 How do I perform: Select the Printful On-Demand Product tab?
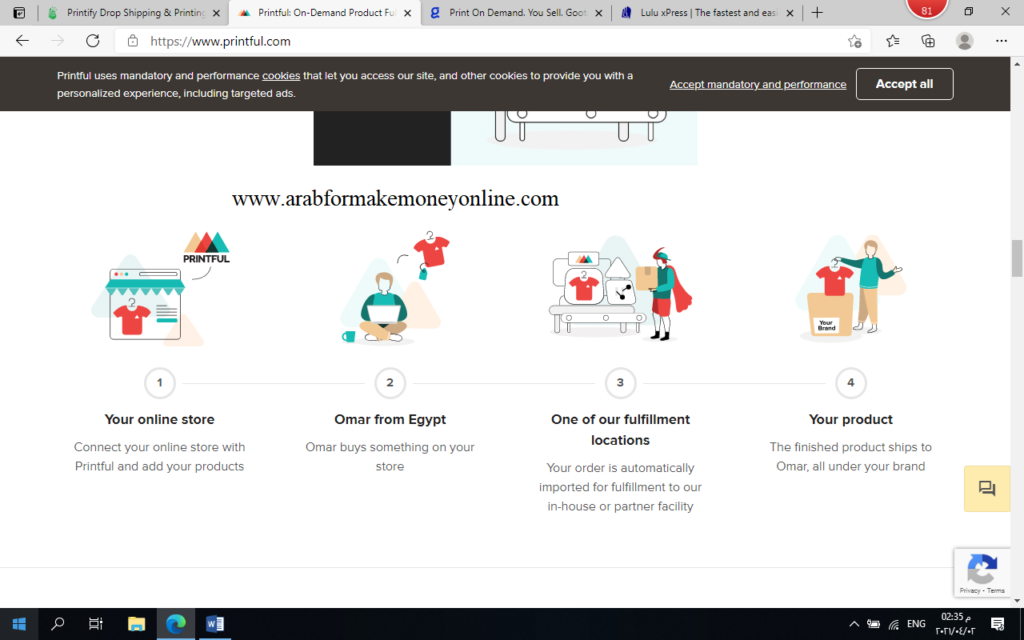point(324,13)
